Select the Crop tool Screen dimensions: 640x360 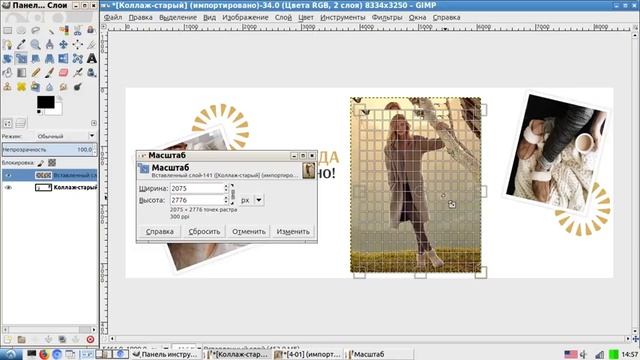point(91,44)
